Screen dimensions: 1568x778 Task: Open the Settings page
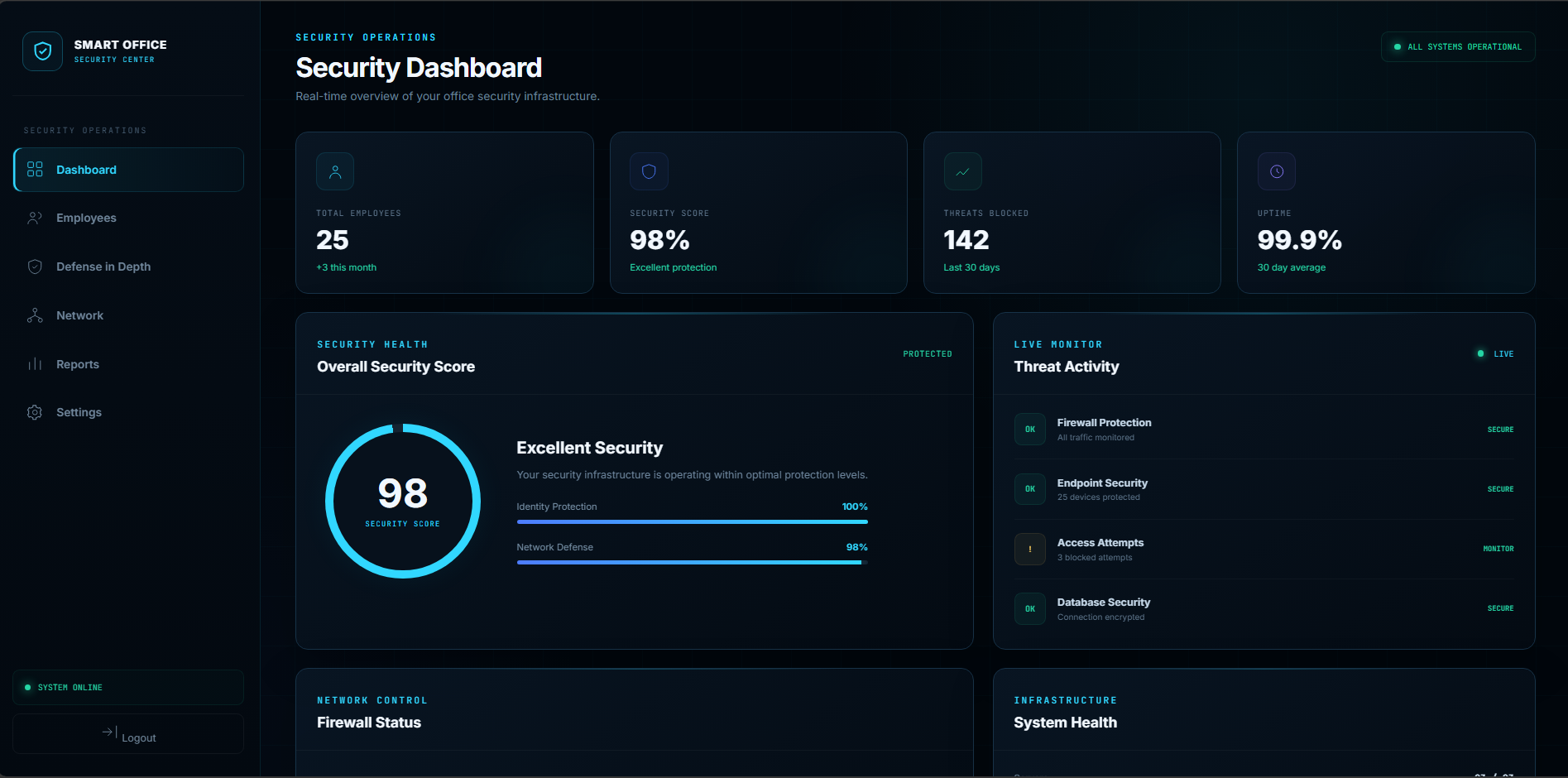click(128, 412)
